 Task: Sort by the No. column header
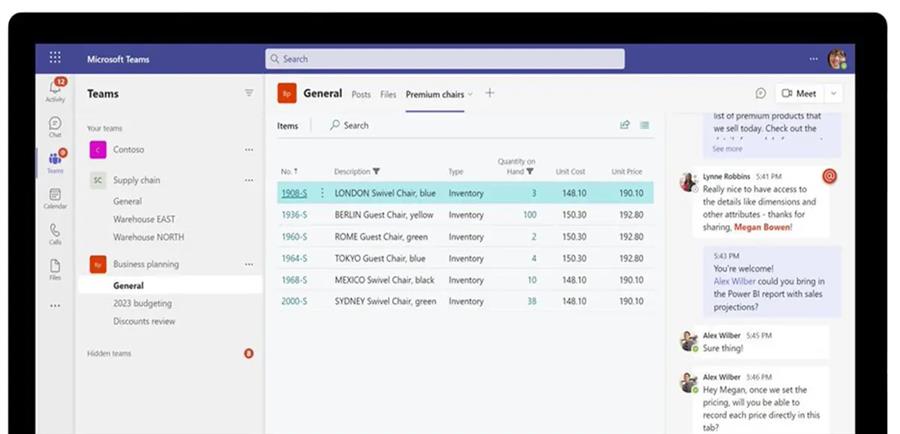click(x=289, y=172)
